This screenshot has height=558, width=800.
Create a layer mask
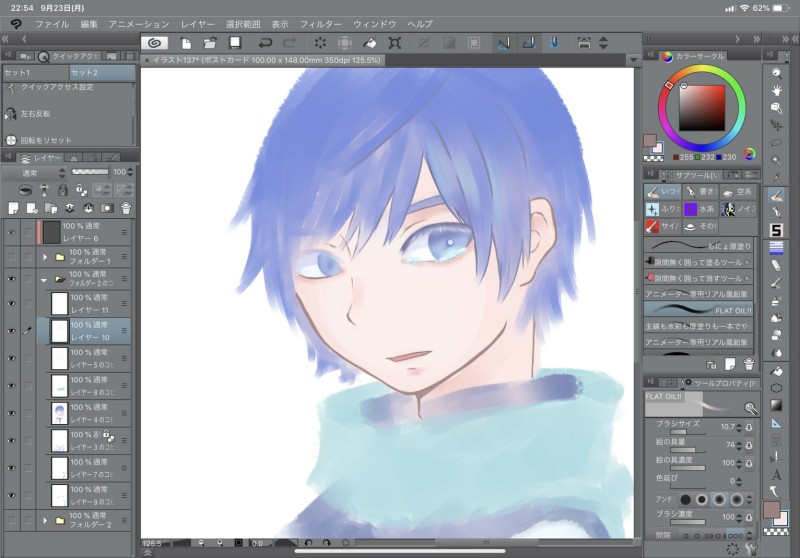pos(107,208)
